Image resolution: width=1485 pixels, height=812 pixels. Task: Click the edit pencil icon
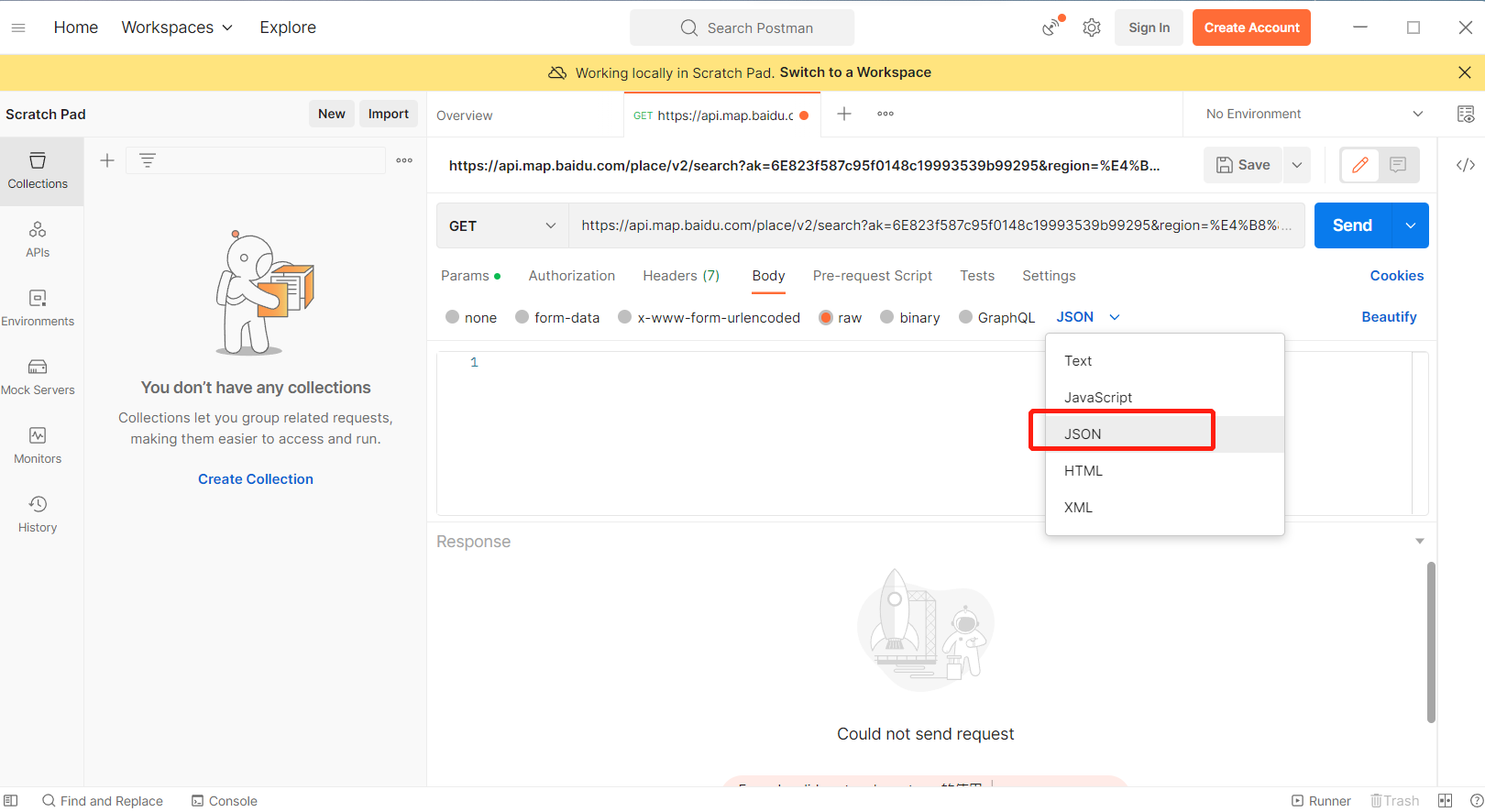click(1360, 165)
